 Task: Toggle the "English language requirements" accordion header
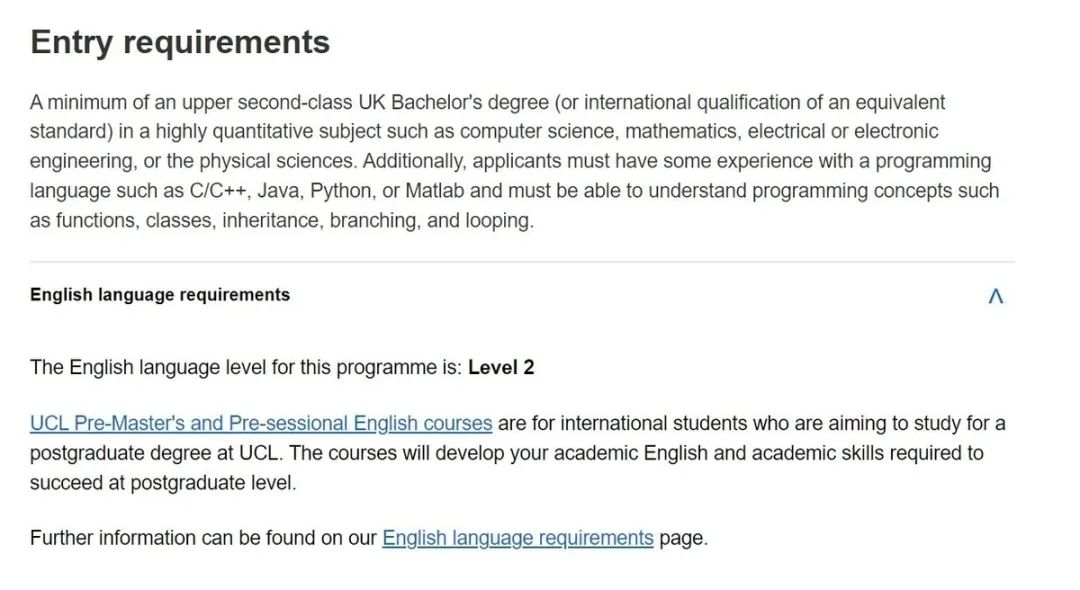click(521, 295)
